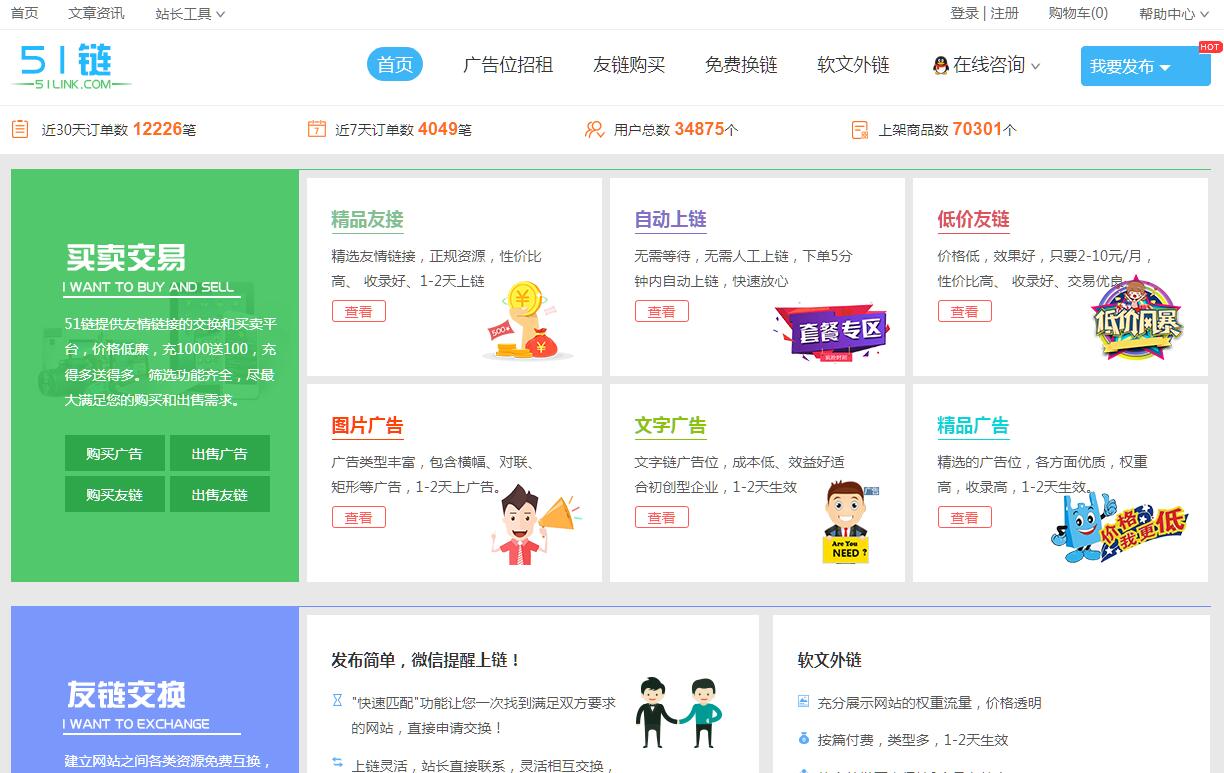Click the 用户总数 users icon
1224x773 pixels.
(594, 129)
